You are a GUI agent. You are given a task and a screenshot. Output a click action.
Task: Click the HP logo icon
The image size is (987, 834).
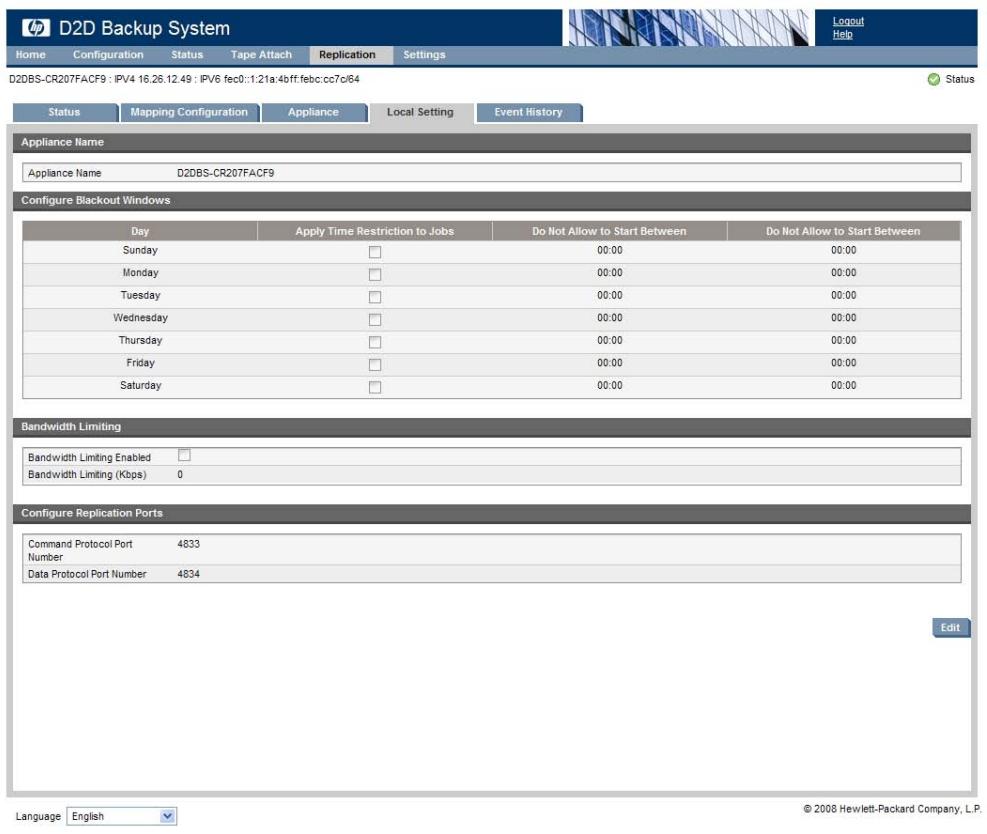coord(35,28)
